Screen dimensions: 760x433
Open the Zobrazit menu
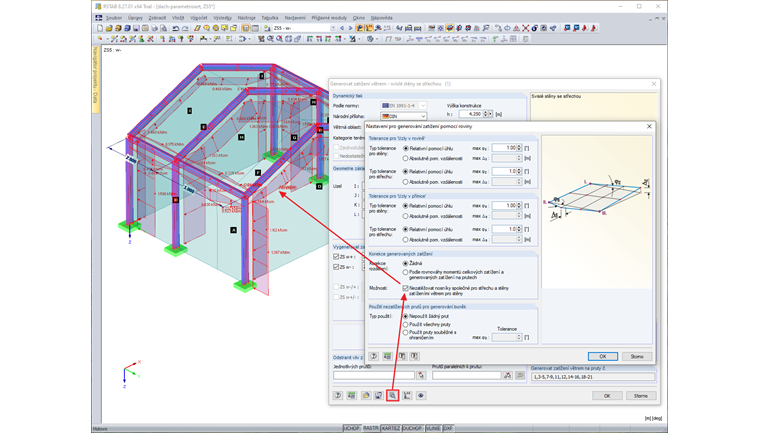click(157, 18)
